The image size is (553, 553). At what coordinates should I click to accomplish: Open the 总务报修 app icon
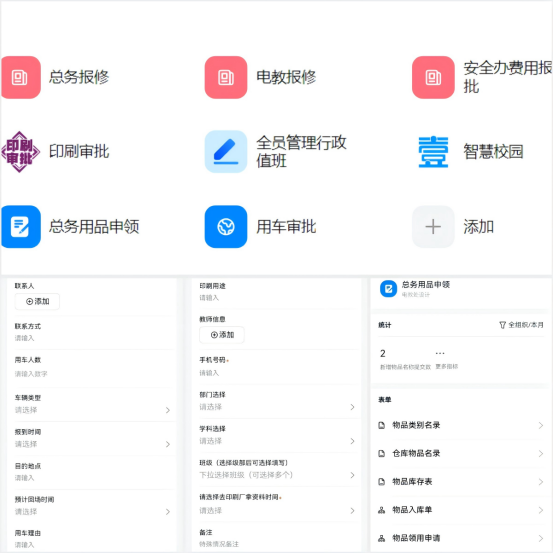(21, 77)
